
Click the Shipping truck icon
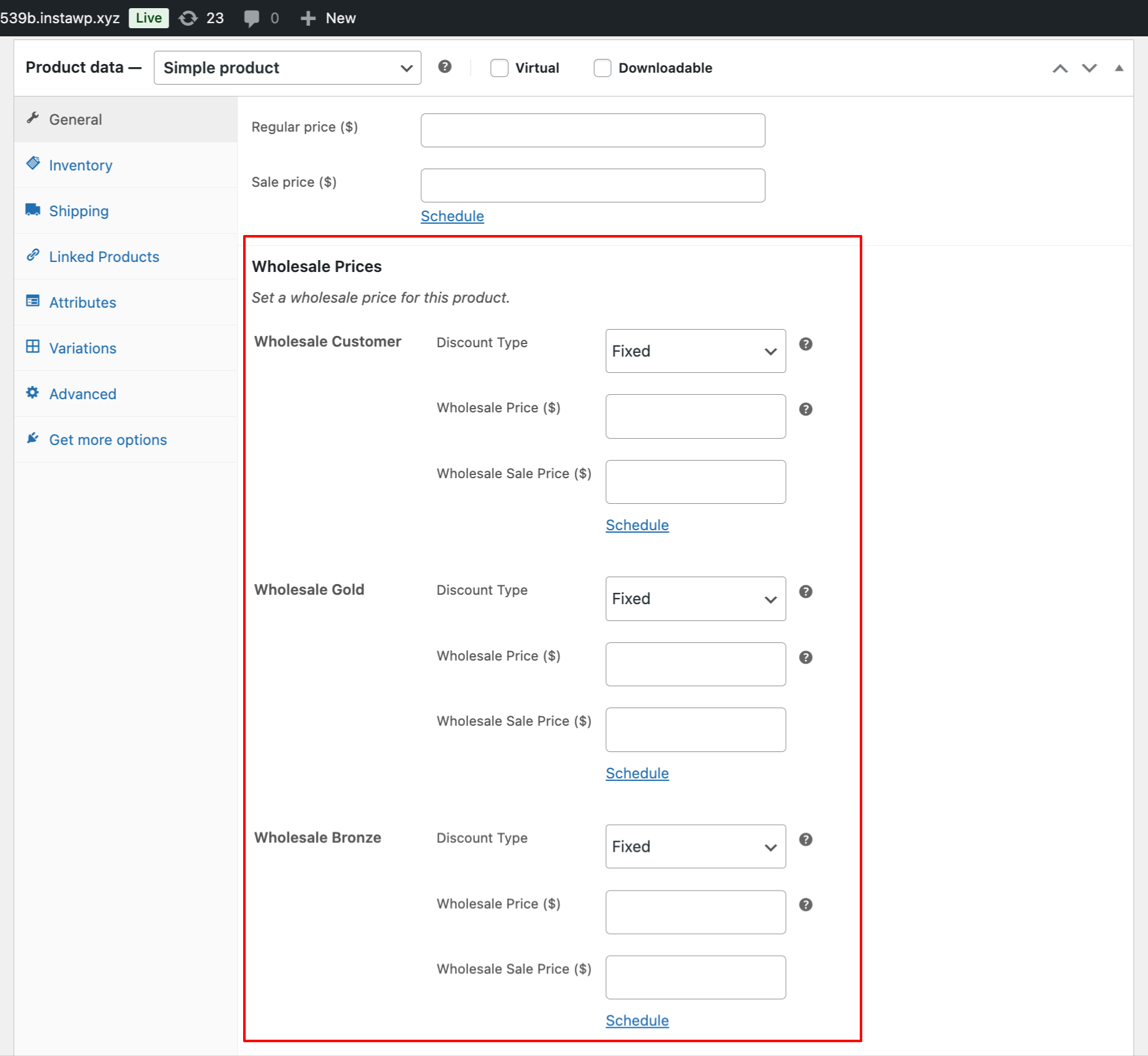(x=33, y=209)
